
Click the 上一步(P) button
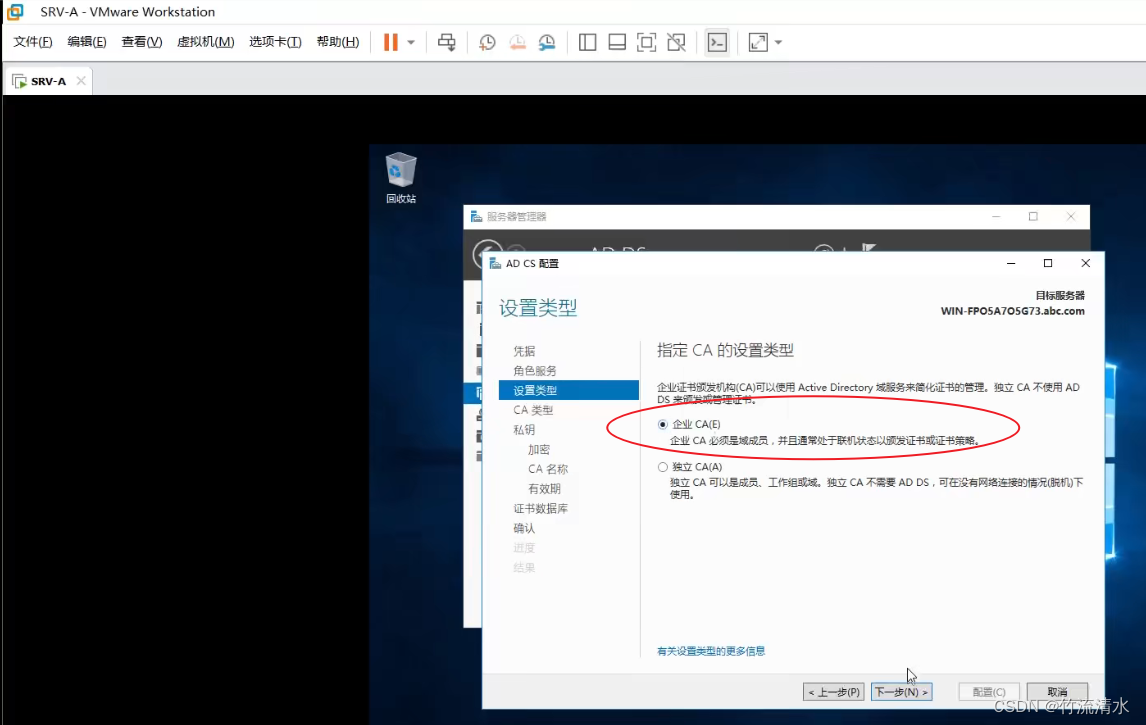click(833, 691)
